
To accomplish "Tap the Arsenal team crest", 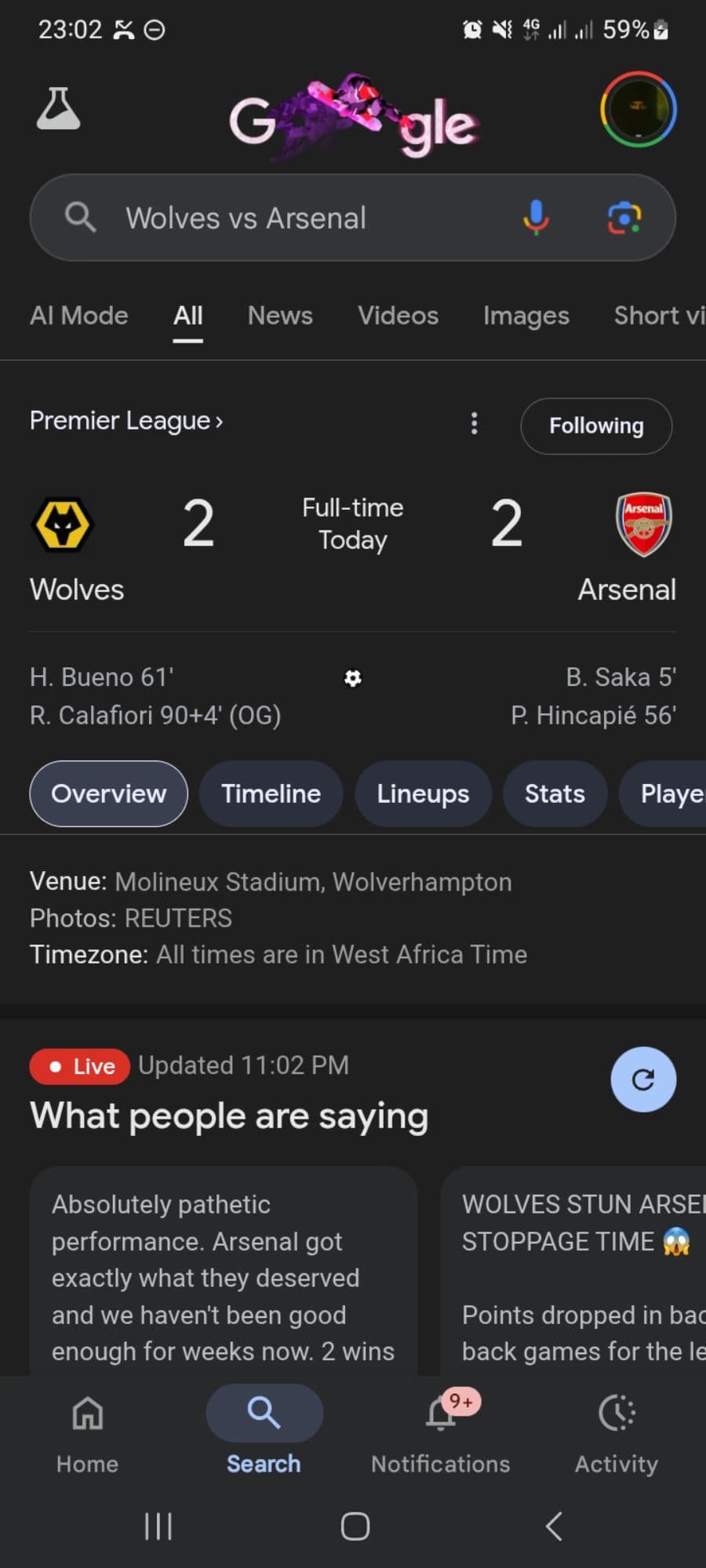I will click(x=643, y=524).
